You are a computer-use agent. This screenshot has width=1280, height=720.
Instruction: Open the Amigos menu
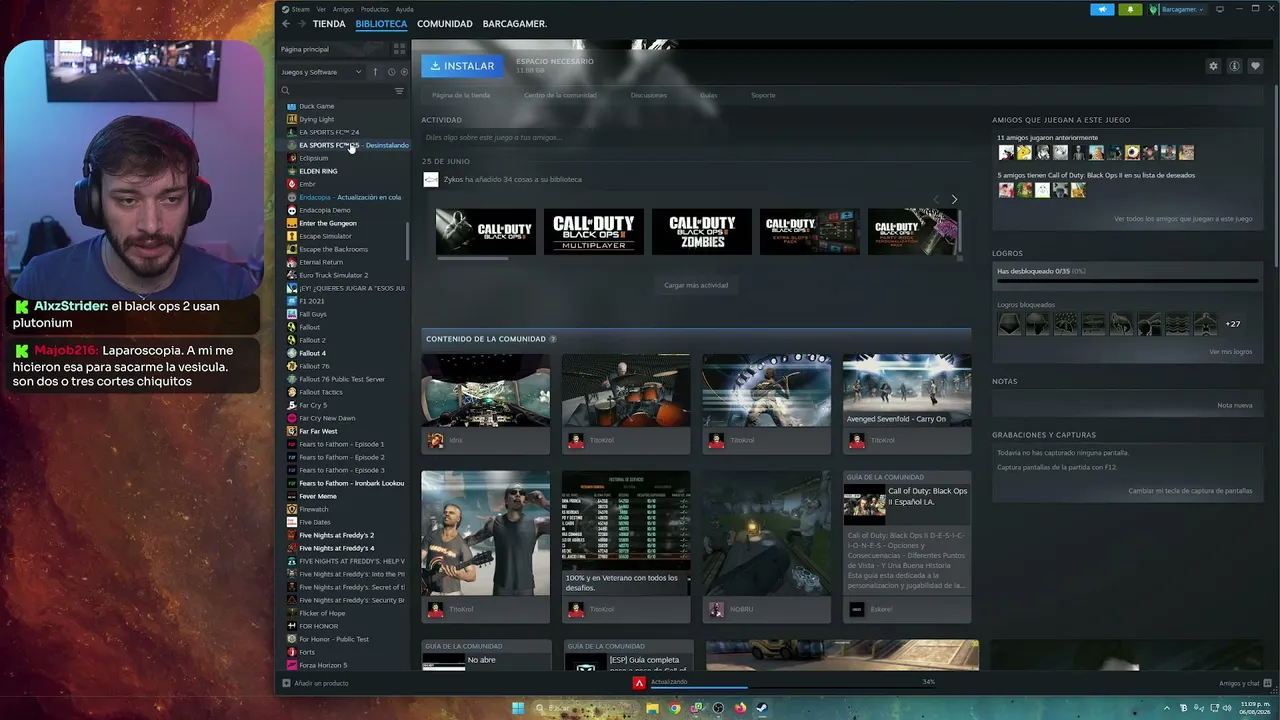click(343, 9)
